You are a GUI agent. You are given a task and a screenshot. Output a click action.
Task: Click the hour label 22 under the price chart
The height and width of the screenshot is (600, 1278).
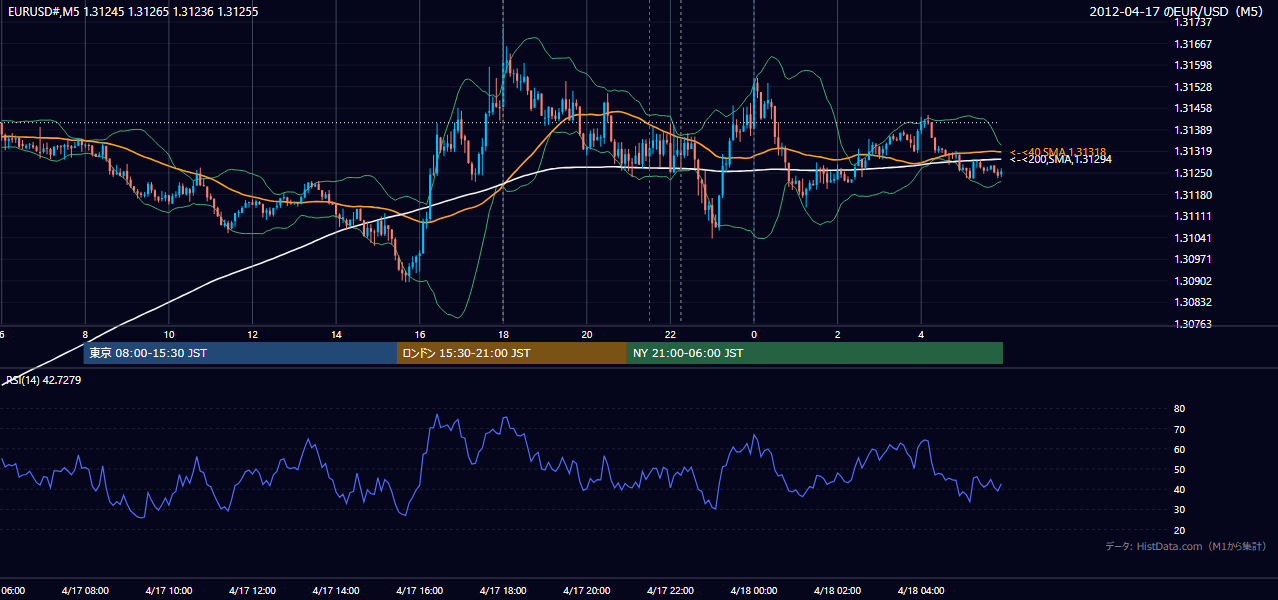[x=671, y=334]
